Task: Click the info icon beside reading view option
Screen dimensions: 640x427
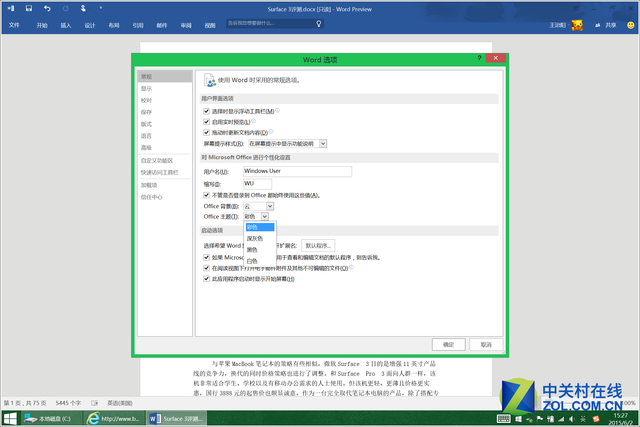Action: point(351,267)
